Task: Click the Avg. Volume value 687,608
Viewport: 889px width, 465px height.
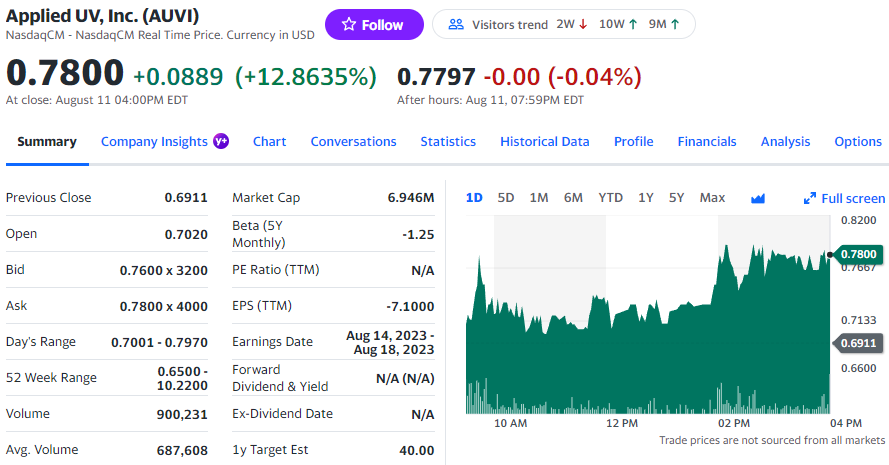Action: pos(182,451)
